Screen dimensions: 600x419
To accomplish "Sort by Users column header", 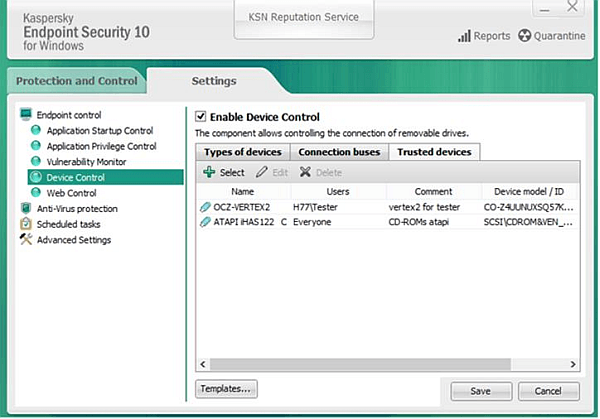I will (x=338, y=191).
